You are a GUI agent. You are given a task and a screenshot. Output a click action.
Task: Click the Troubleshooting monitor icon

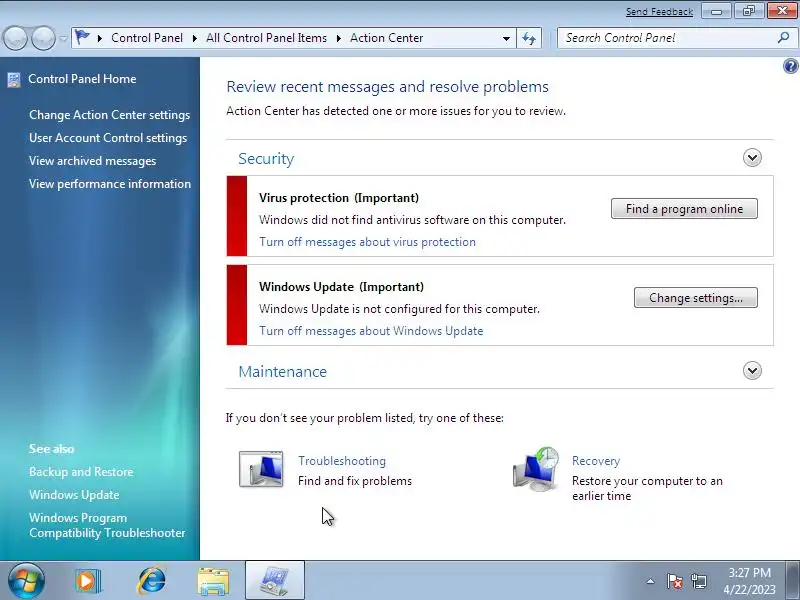[x=261, y=469]
